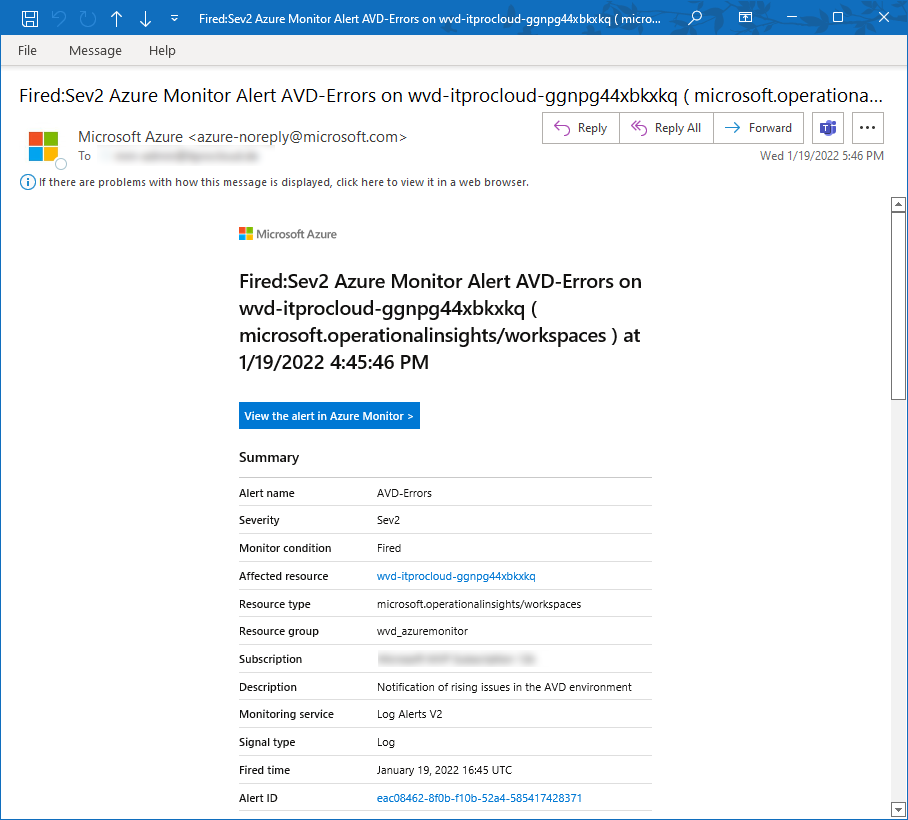Click the received date Wed 1/19/2022 5:46 PM
The width and height of the screenshot is (908, 820).
click(822, 156)
